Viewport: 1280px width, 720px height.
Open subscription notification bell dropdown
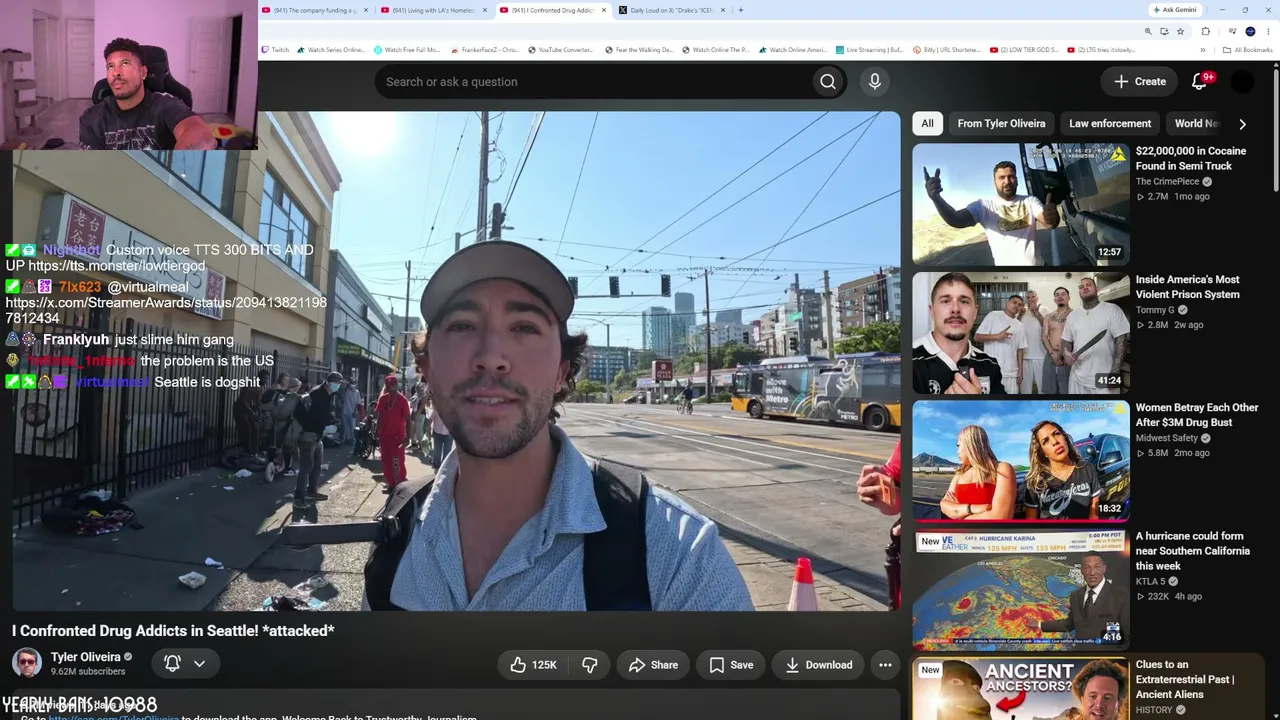pos(185,663)
